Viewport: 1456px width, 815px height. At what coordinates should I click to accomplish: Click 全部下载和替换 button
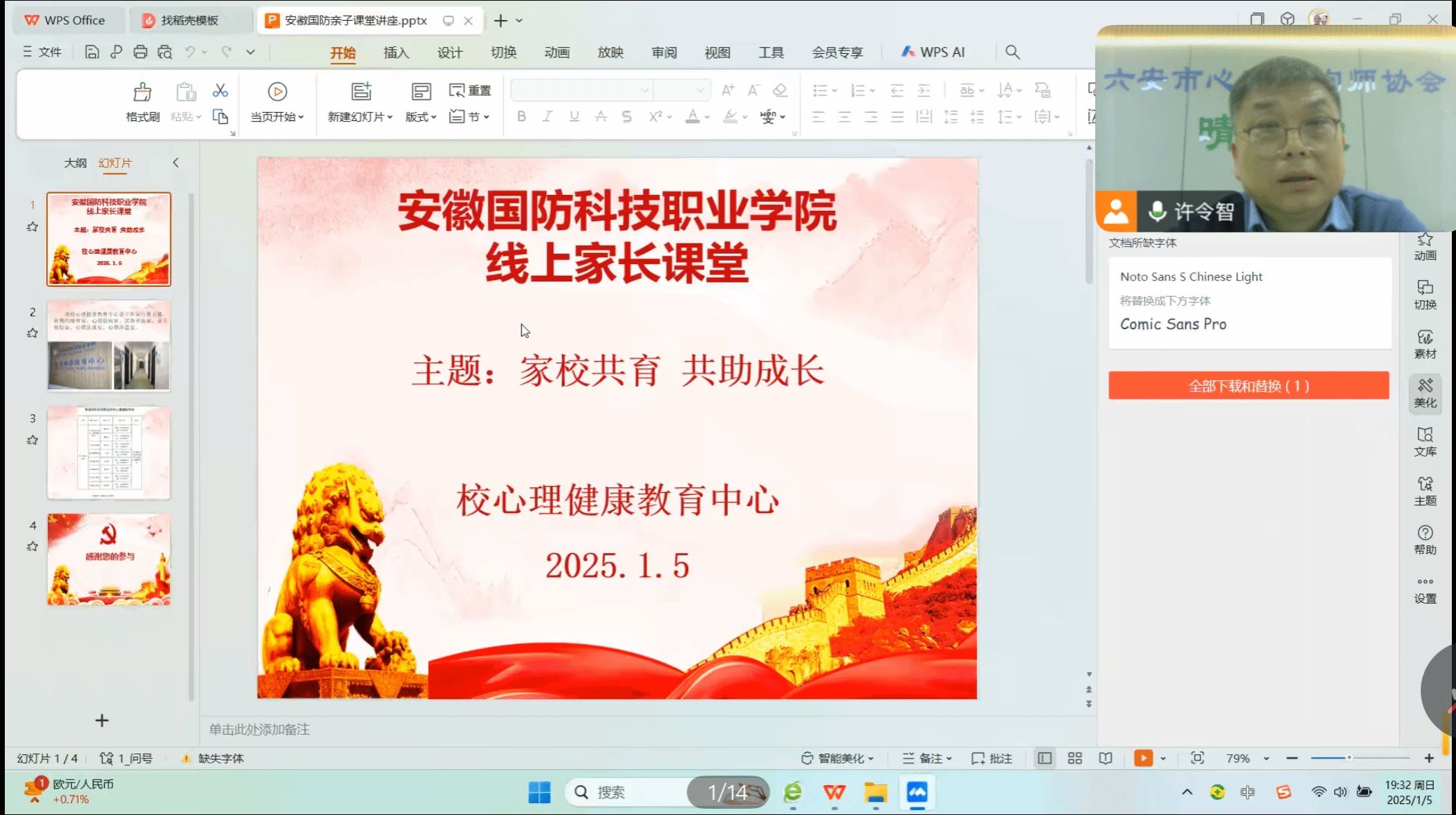tap(1248, 386)
